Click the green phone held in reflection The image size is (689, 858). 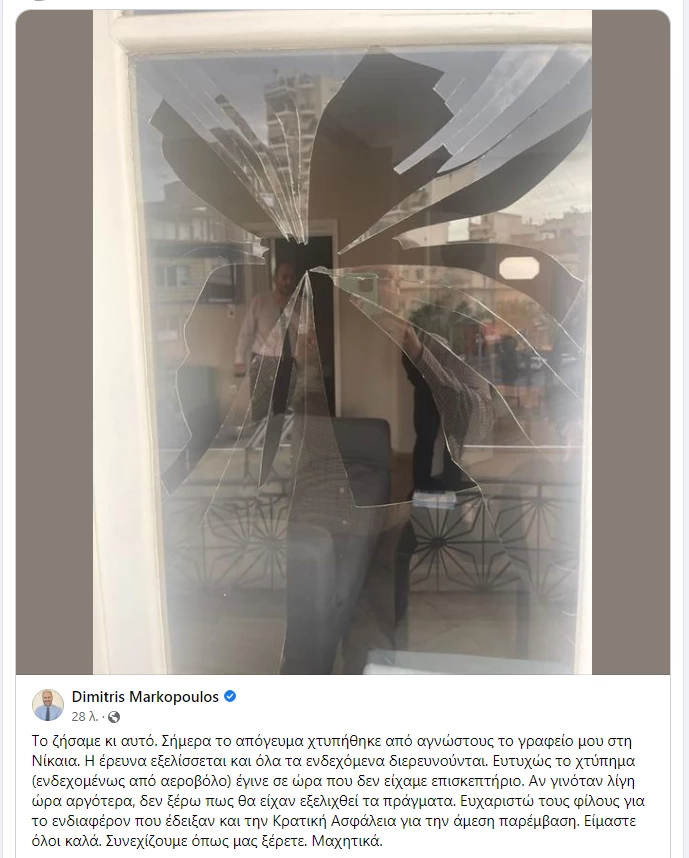[x=362, y=287]
